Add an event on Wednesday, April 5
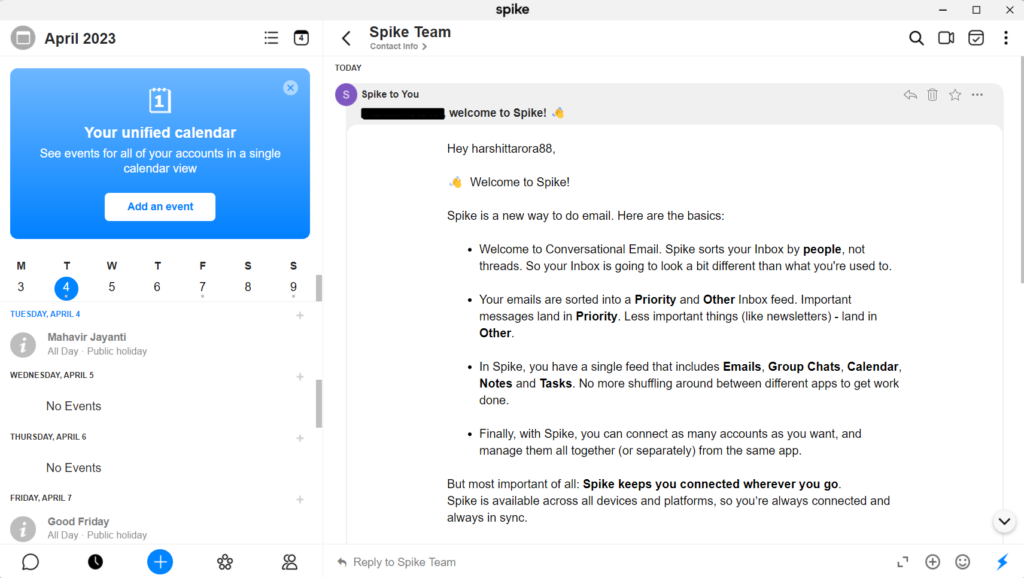Viewport: 1024px width, 578px height. (300, 377)
